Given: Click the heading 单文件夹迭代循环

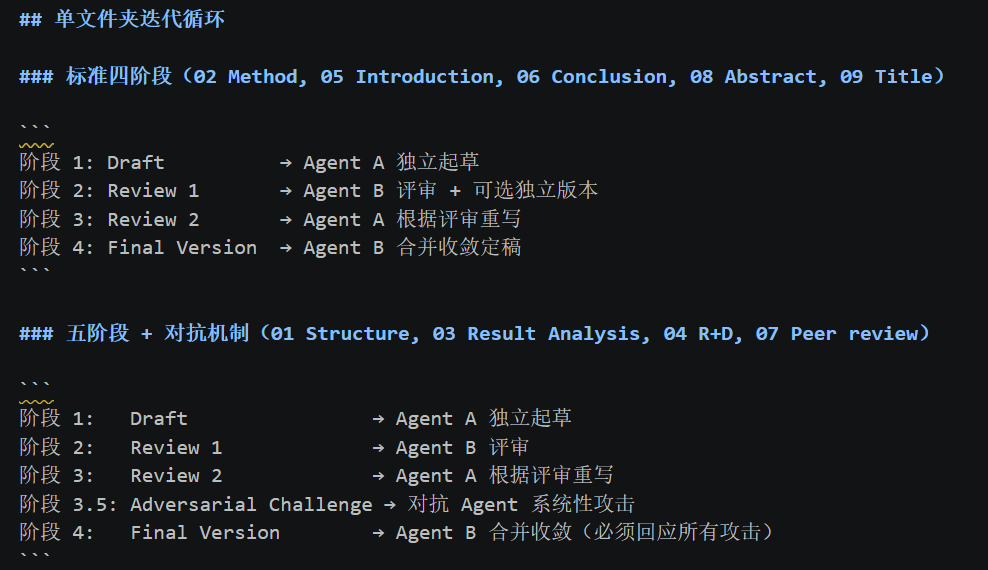Looking at the screenshot, I should point(139,19).
